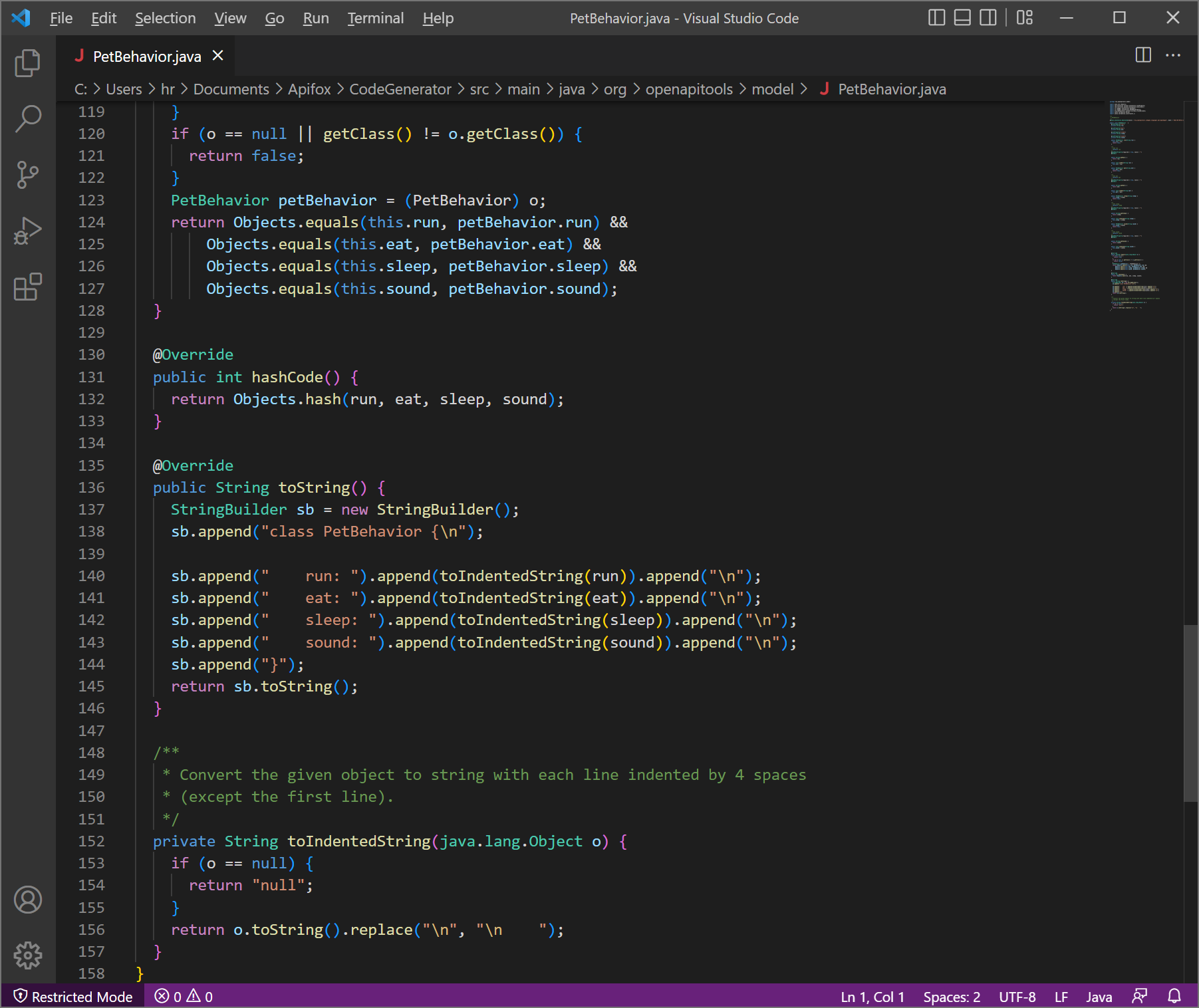Expand the model breadcrumb segment
1199x1008 pixels.
[773, 89]
